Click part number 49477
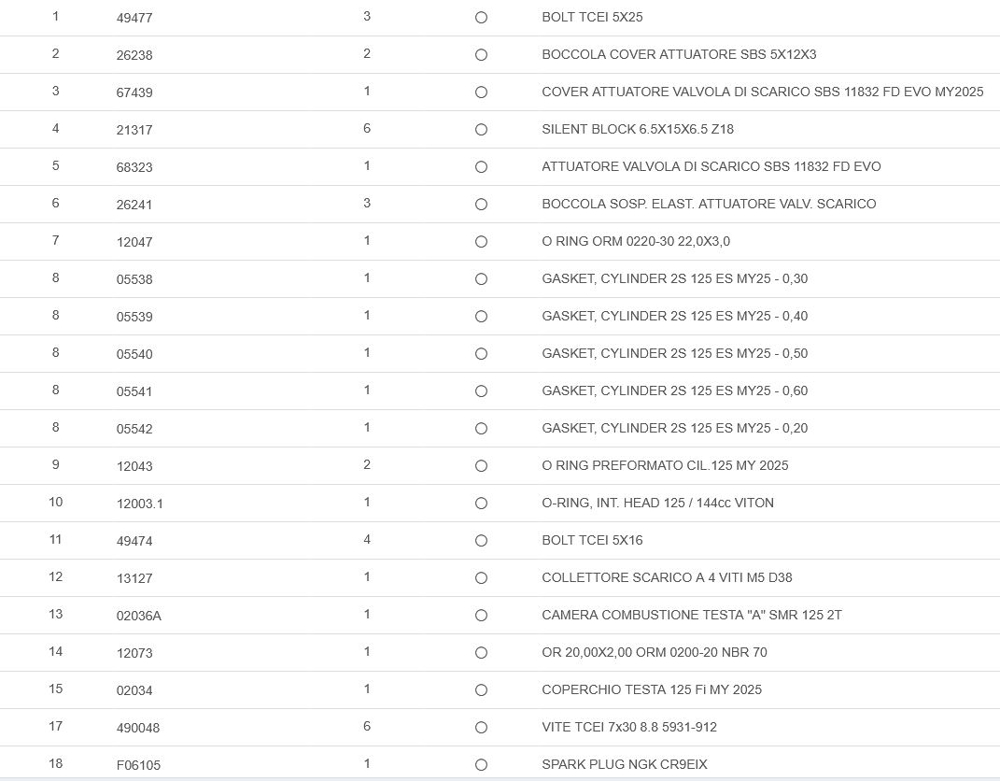 pos(134,18)
